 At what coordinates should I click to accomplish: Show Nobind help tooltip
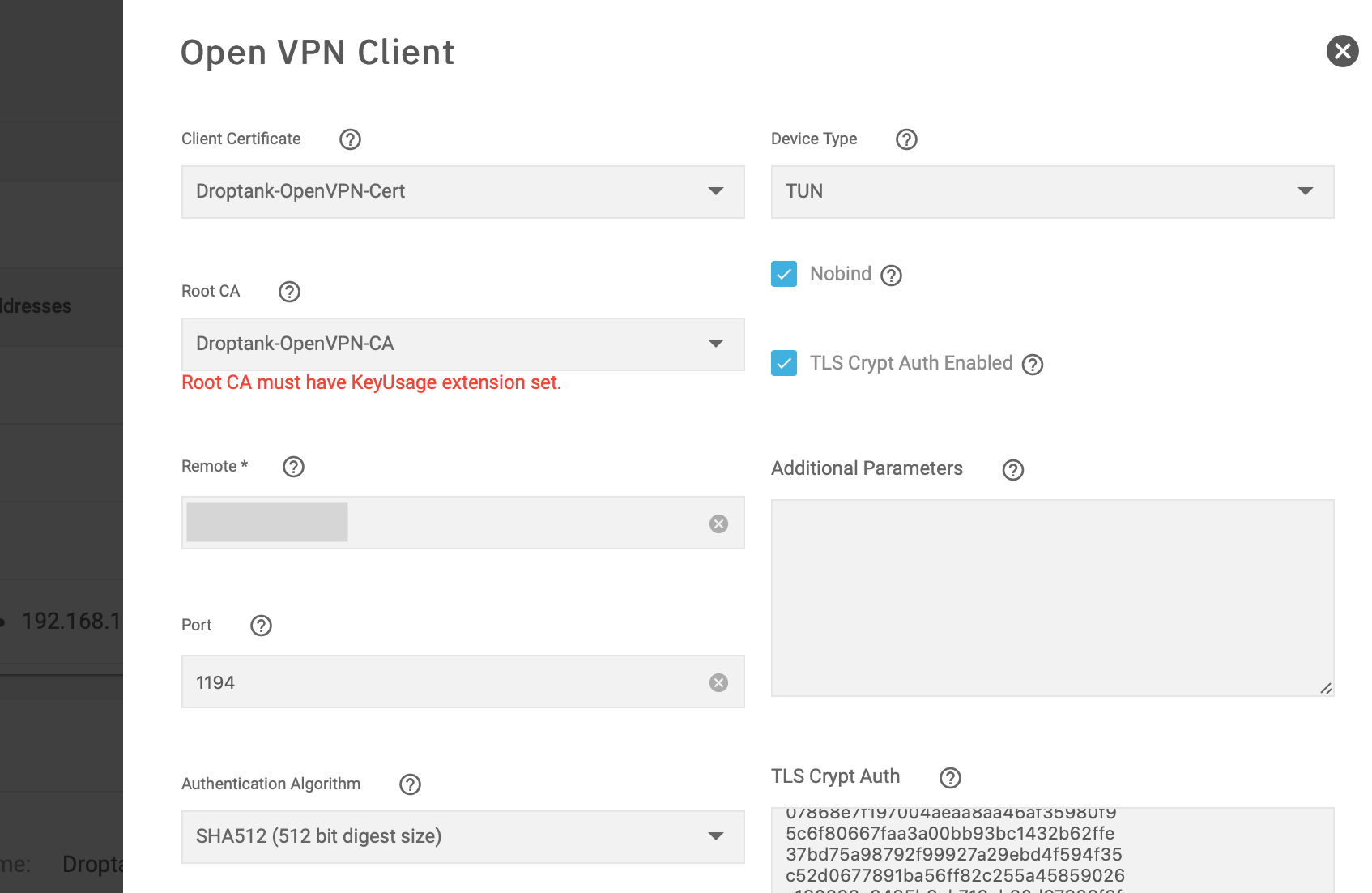pos(891,276)
